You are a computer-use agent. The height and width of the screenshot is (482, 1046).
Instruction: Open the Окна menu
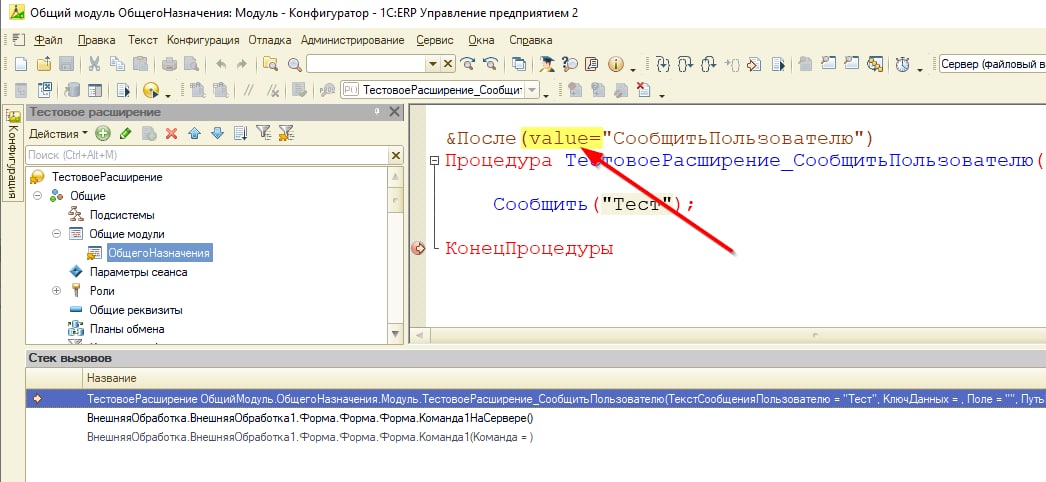pyautogui.click(x=481, y=40)
